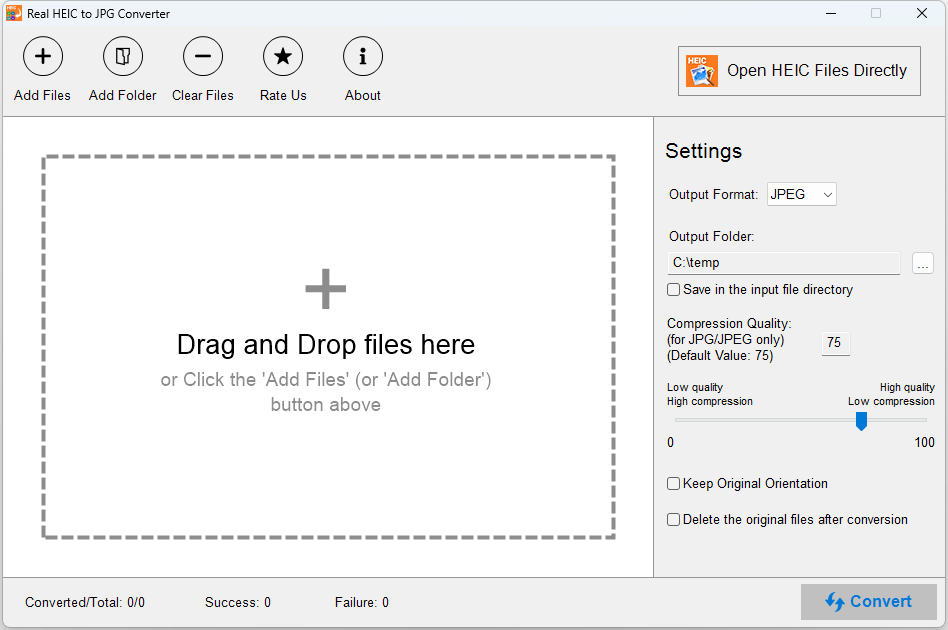
Task: Select the Add Folder icon
Action: coord(122,56)
